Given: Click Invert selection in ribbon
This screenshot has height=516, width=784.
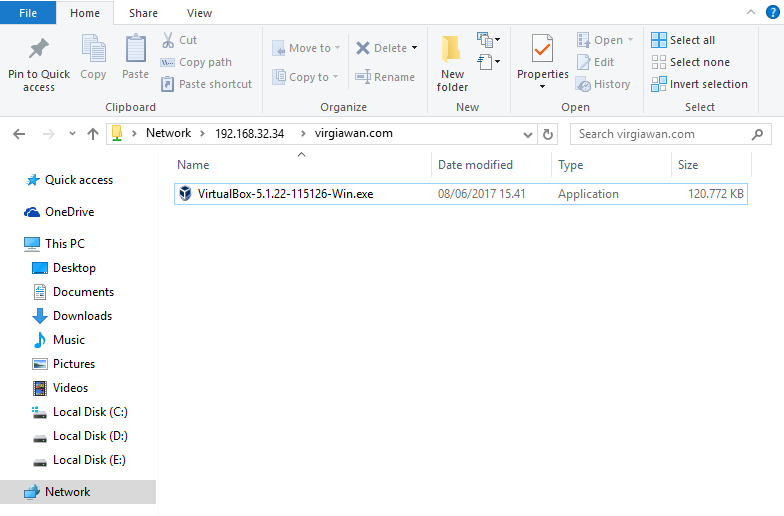Looking at the screenshot, I should pos(699,84).
